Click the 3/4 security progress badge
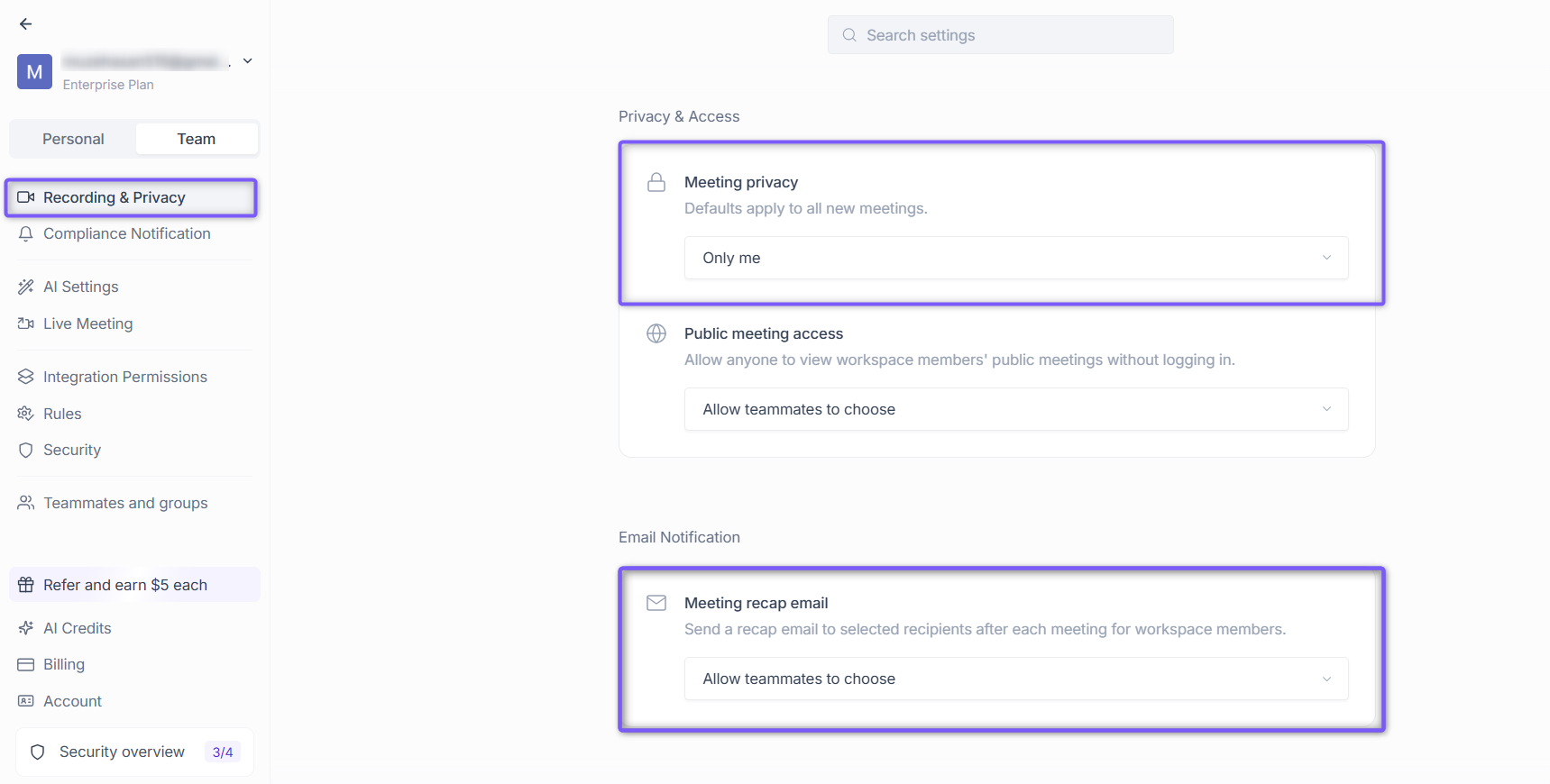Image resolution: width=1550 pixels, height=784 pixels. point(223,752)
